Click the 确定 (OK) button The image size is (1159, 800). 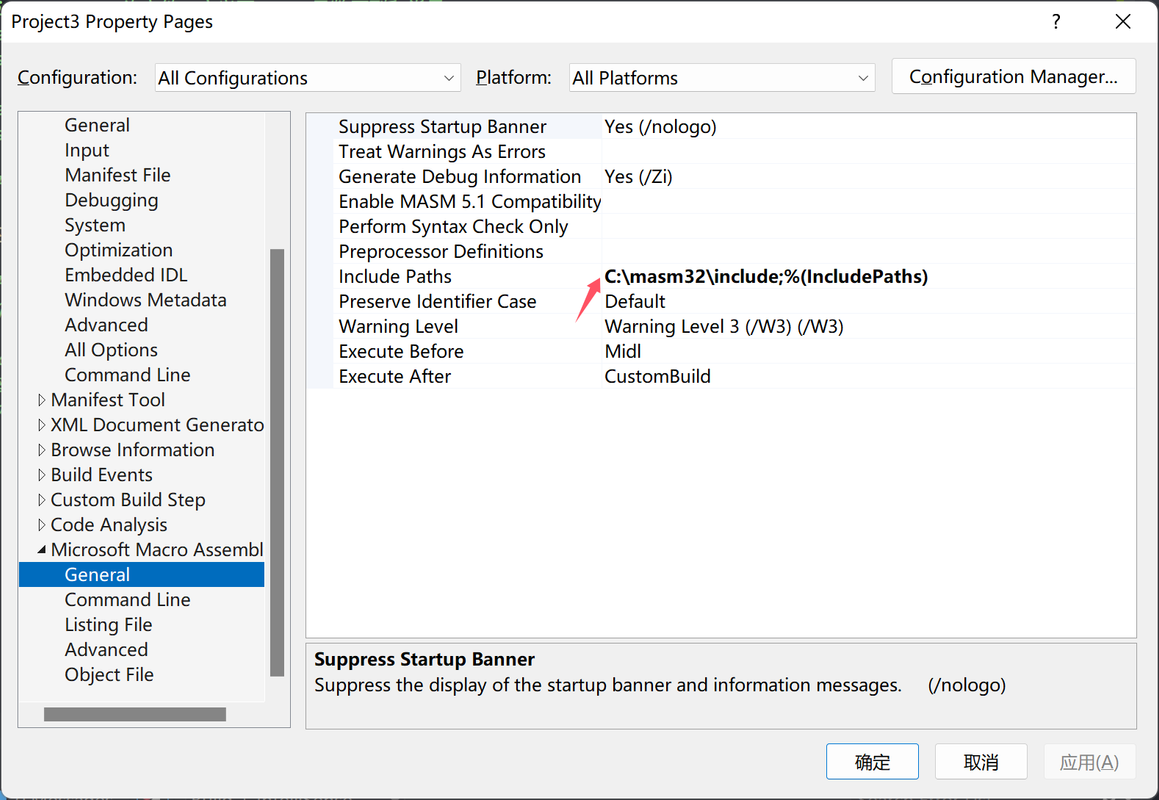click(872, 762)
